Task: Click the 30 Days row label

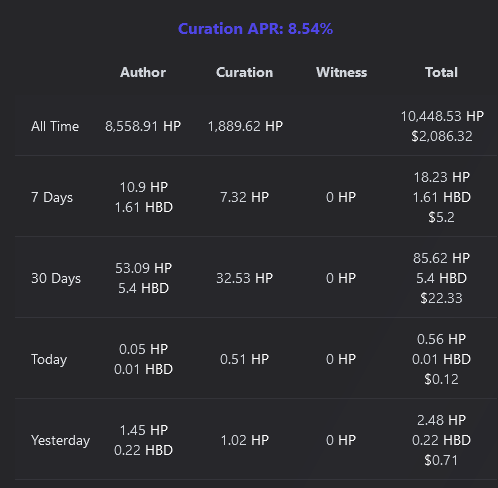Action: (x=56, y=278)
